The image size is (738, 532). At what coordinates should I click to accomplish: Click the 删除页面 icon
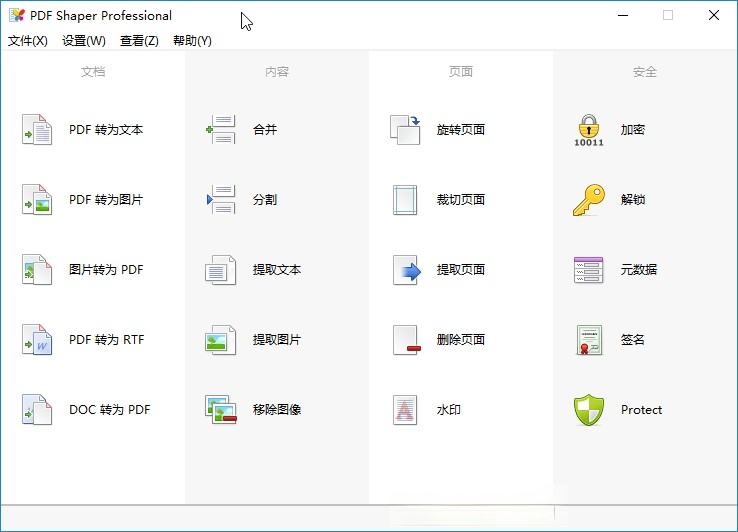click(x=406, y=339)
